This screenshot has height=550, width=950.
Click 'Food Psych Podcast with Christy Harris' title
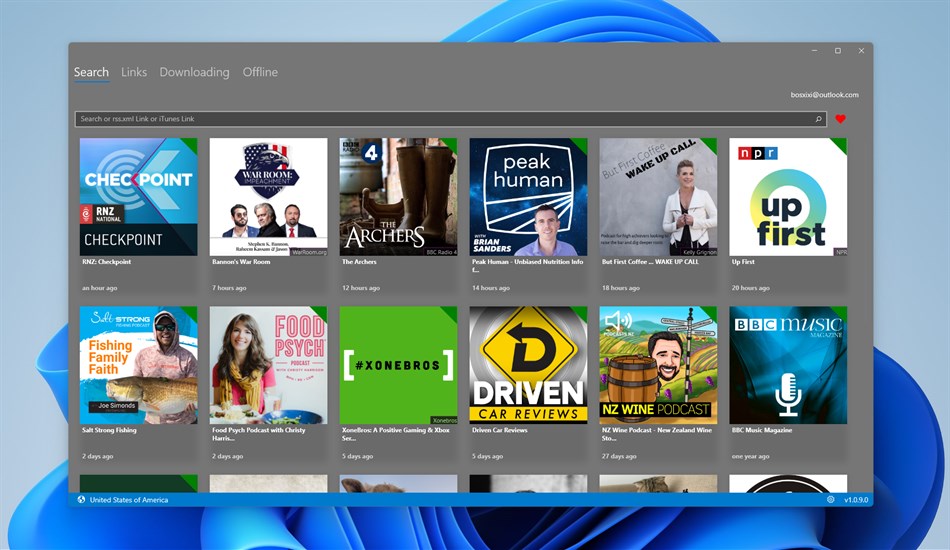[259, 434]
